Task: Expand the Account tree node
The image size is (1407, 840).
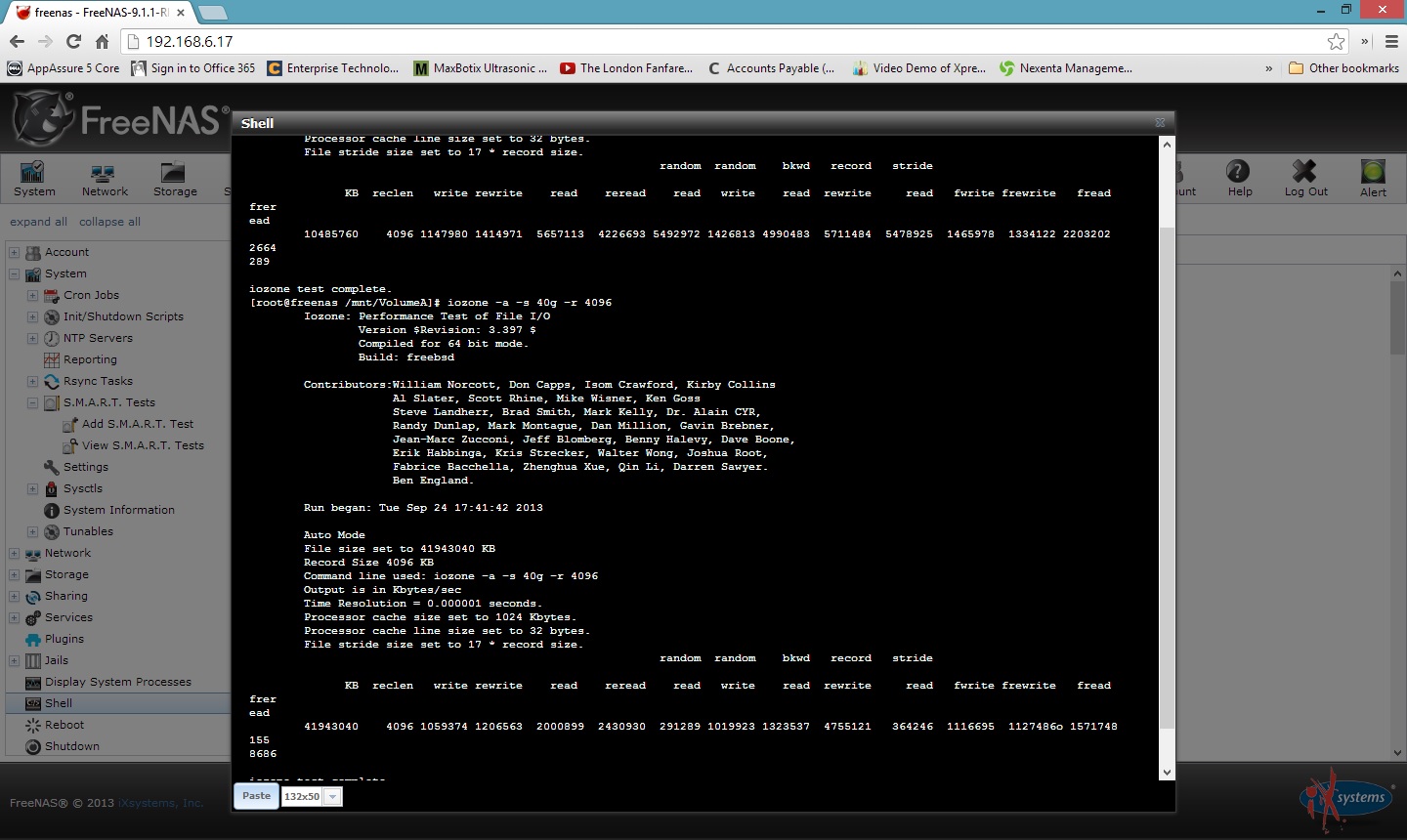Action: [15, 252]
